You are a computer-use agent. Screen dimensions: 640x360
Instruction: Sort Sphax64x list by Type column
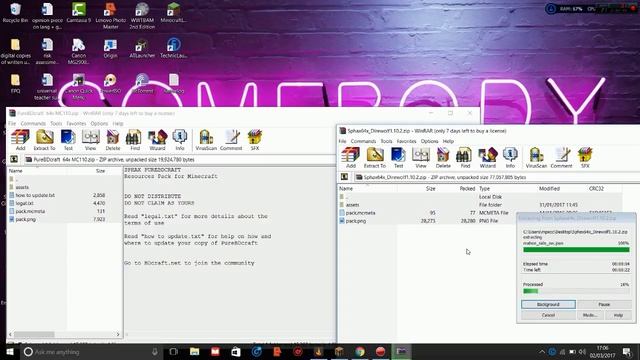click(484, 189)
